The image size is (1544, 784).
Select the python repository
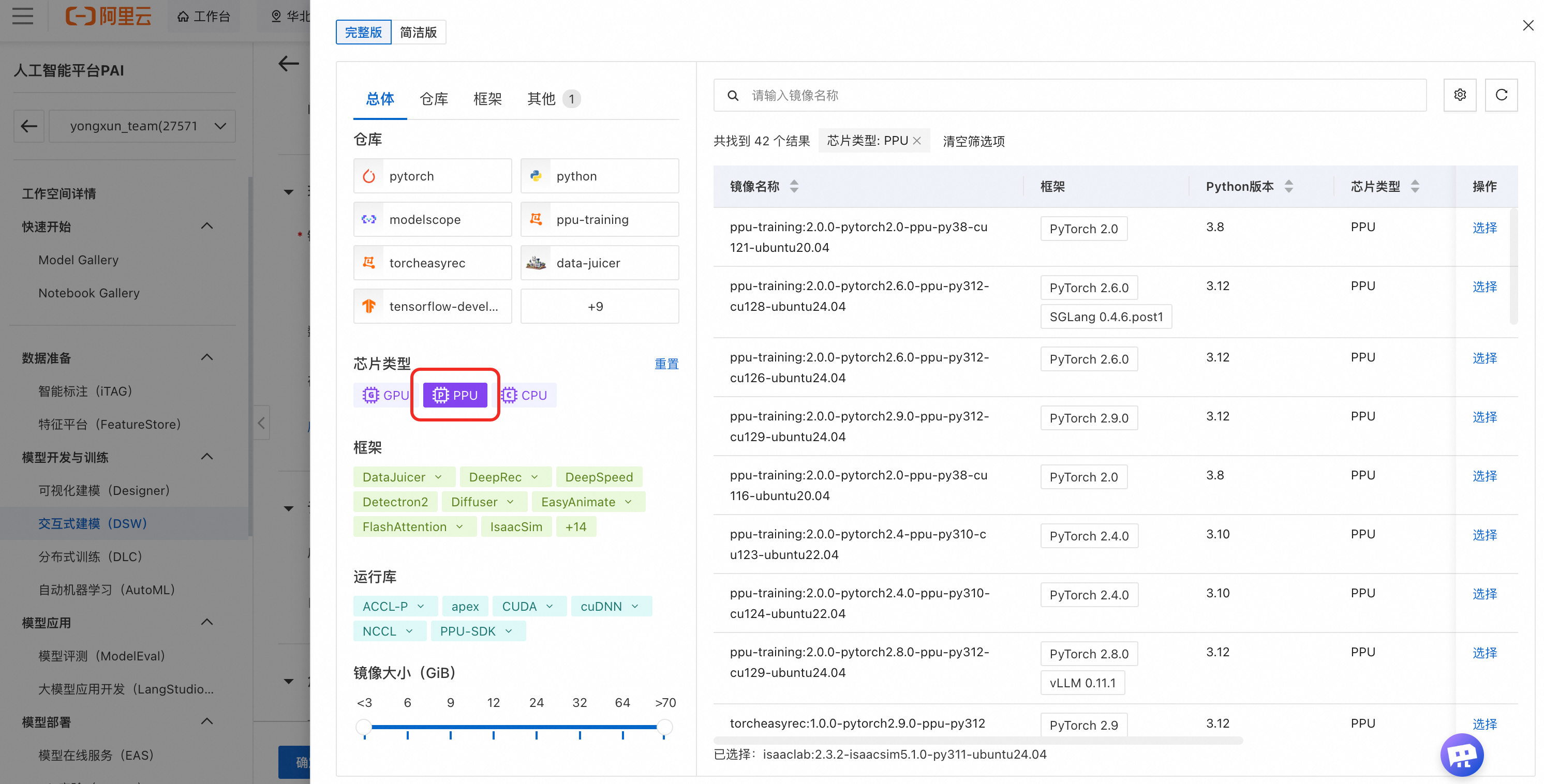tap(599, 176)
